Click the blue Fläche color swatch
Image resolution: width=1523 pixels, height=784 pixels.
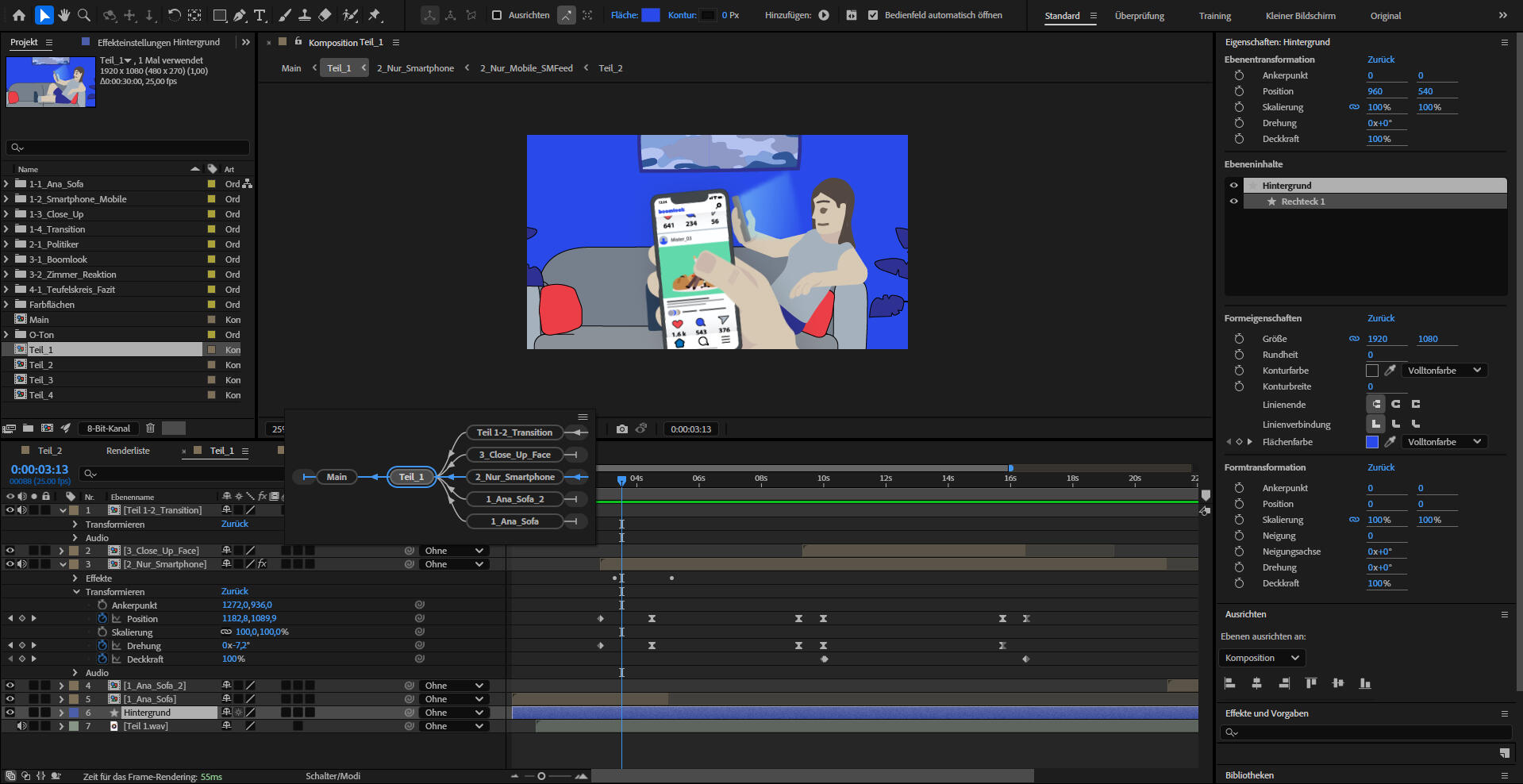pos(650,15)
